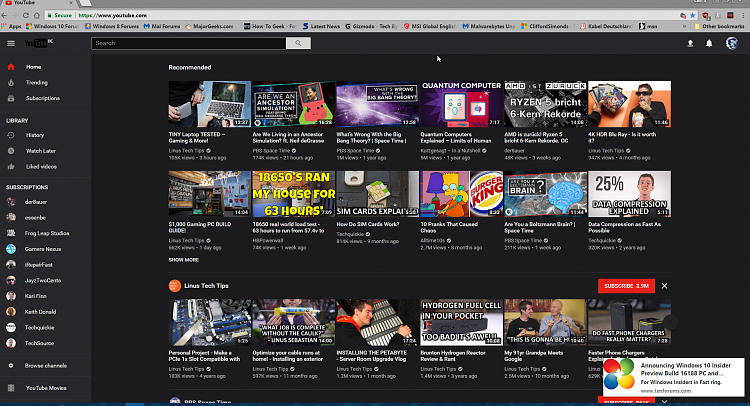Open the How-To Geek bookmark

(x=270, y=26)
